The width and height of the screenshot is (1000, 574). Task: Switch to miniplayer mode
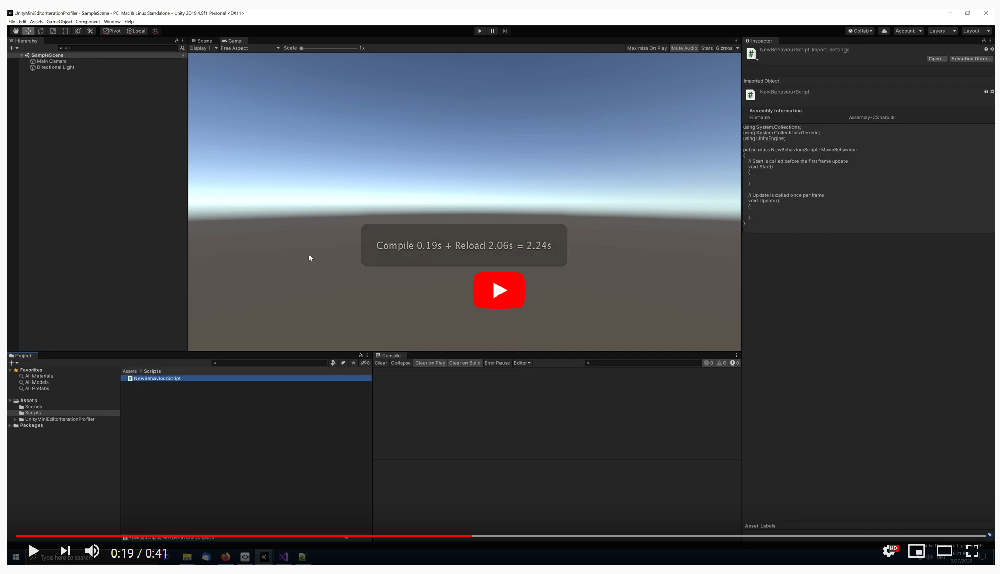point(916,551)
